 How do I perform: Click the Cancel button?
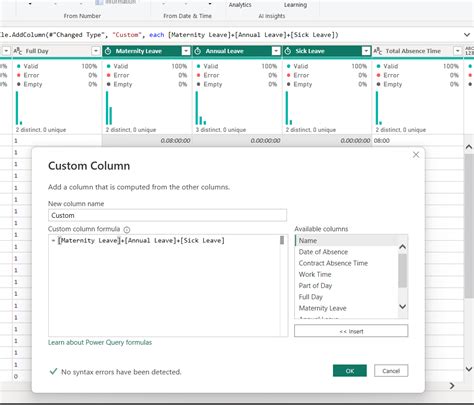(391, 371)
